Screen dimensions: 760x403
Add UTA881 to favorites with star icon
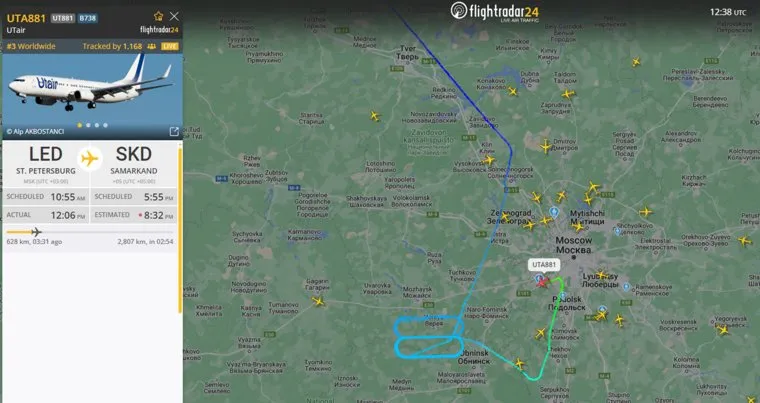point(158,16)
